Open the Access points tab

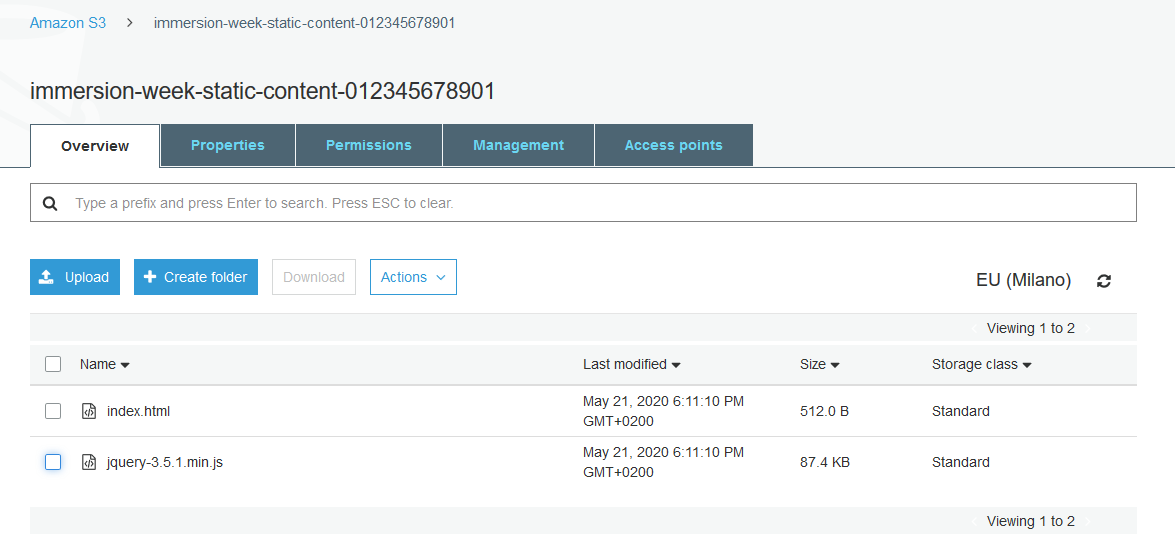(x=674, y=145)
